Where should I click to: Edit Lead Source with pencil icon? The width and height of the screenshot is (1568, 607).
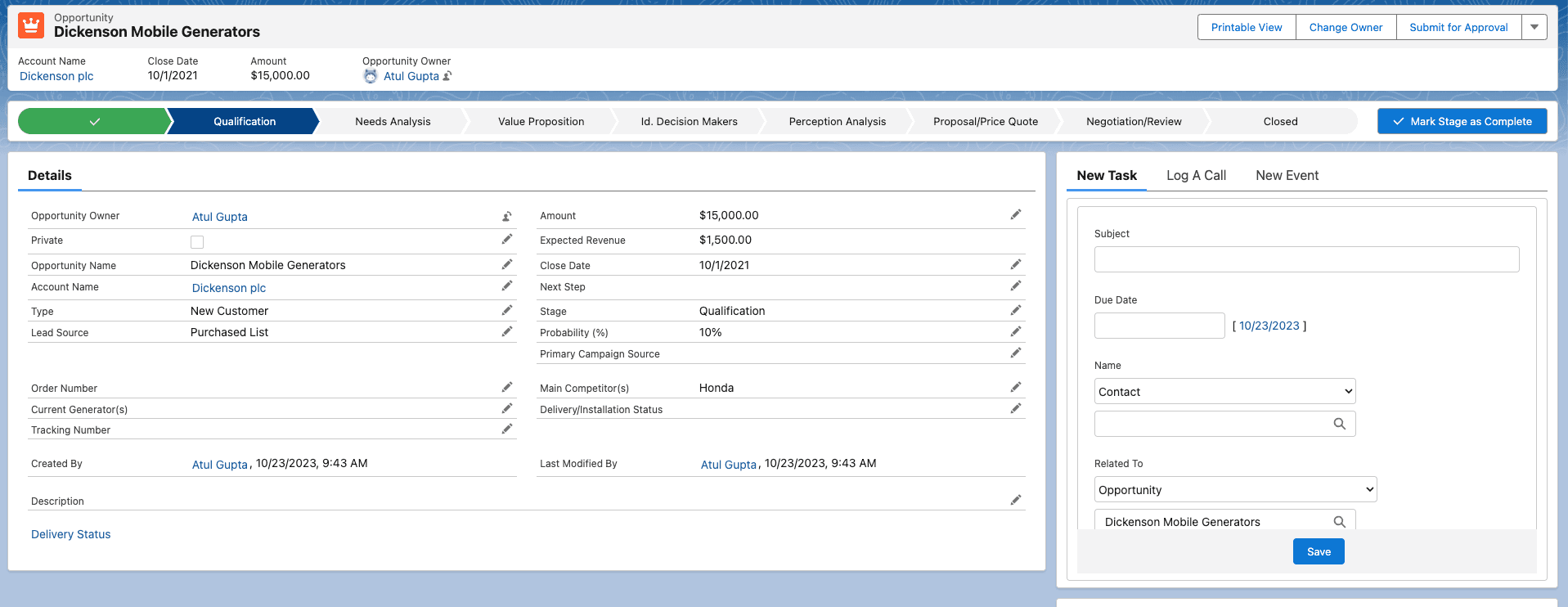coord(507,331)
